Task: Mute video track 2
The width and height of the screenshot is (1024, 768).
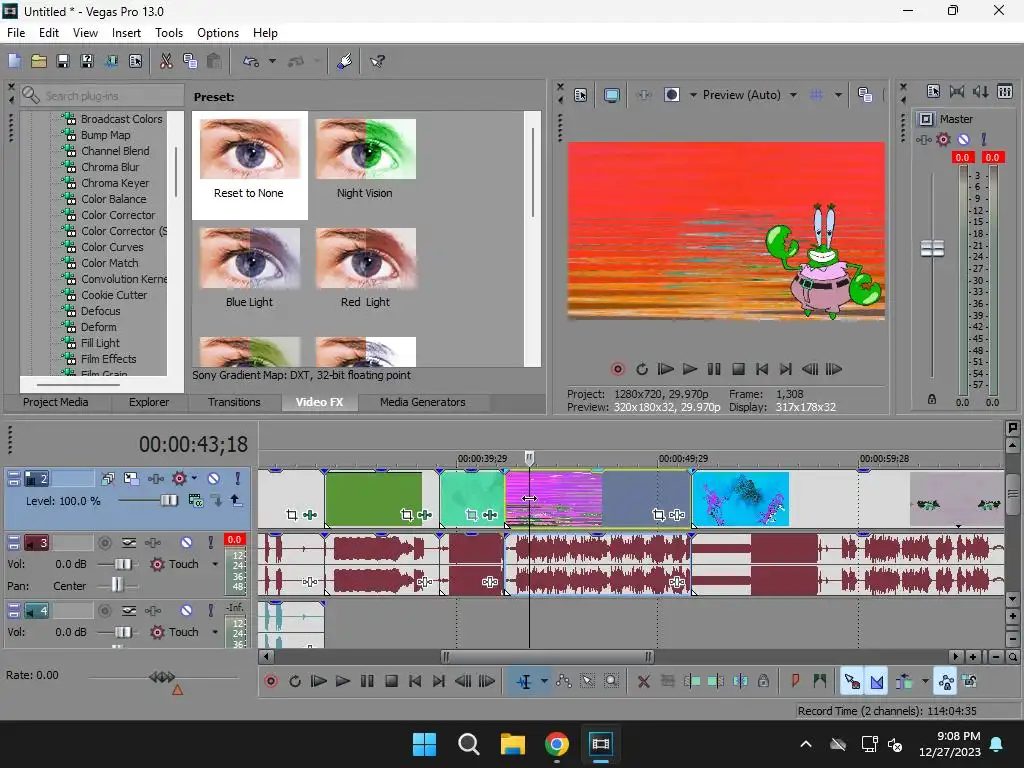Action: coord(214,479)
